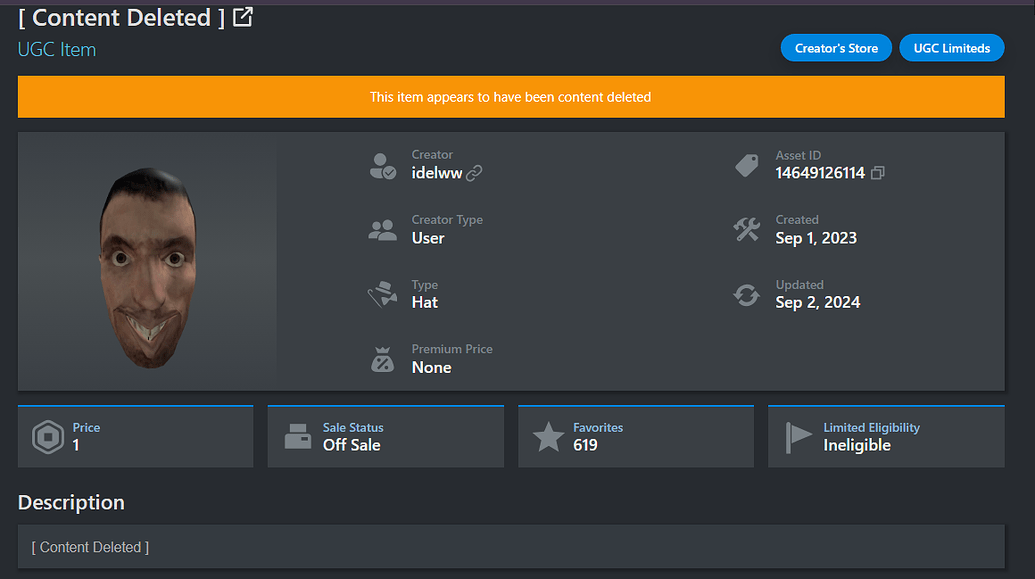Click the Robux Price icon
The image size is (1035, 579).
click(x=48, y=436)
